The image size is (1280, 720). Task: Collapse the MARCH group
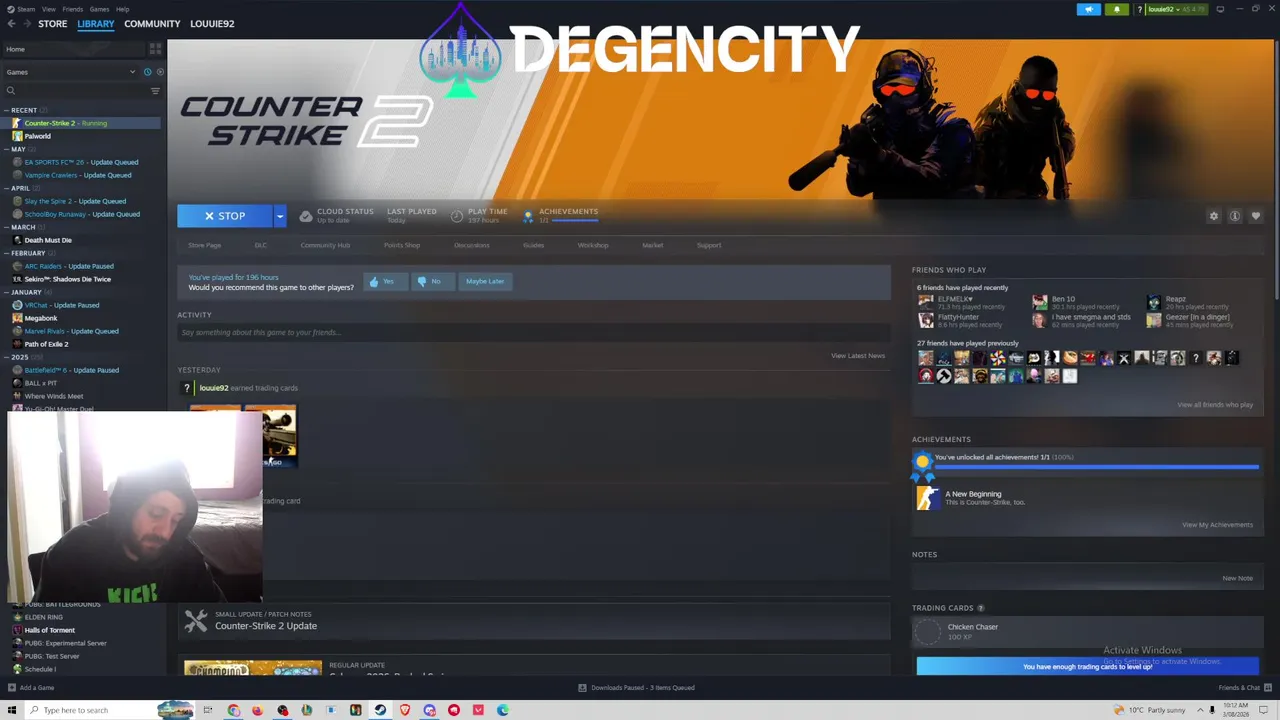pyautogui.click(x=6, y=227)
